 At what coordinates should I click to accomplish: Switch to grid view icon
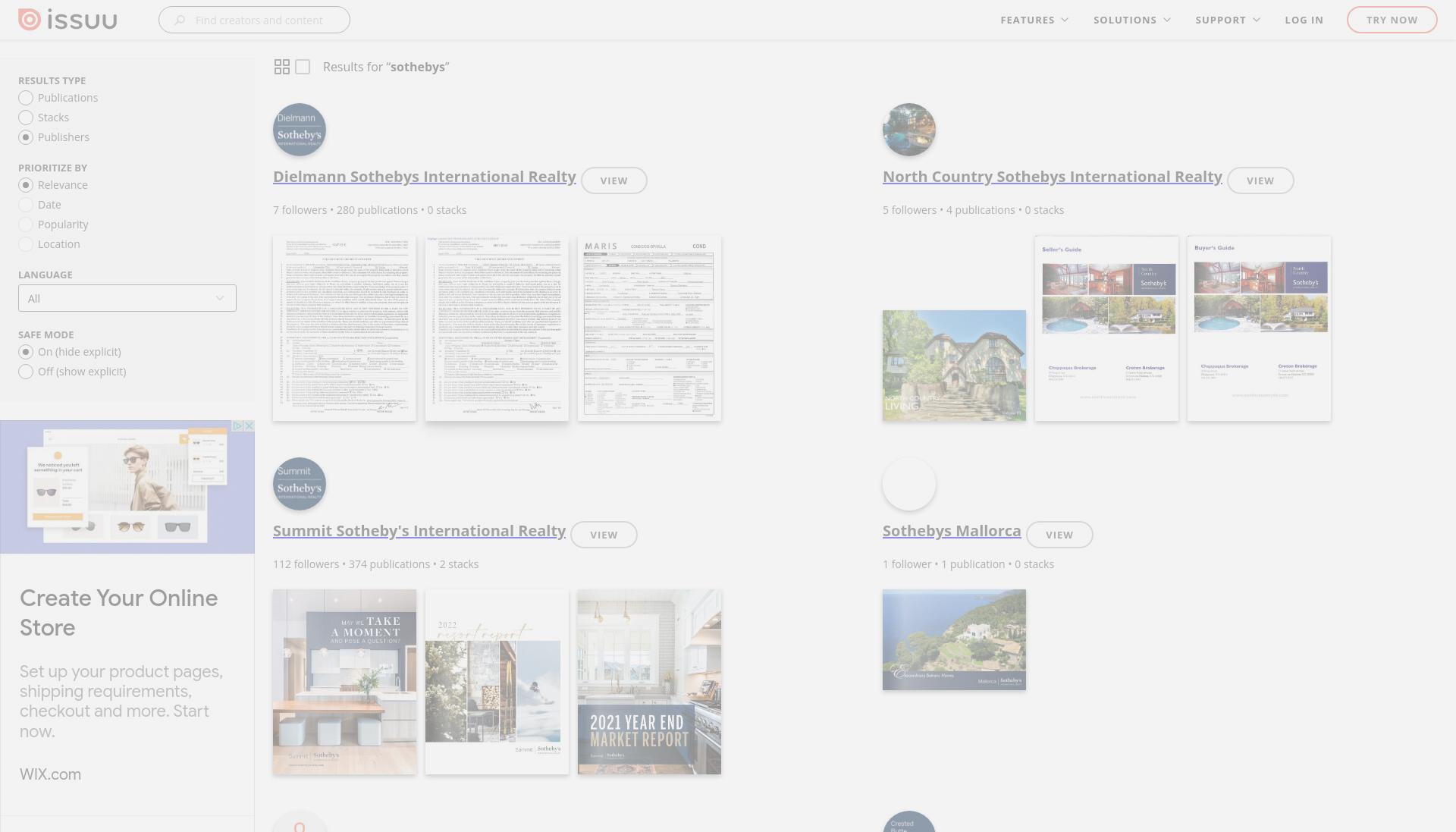pyautogui.click(x=281, y=67)
